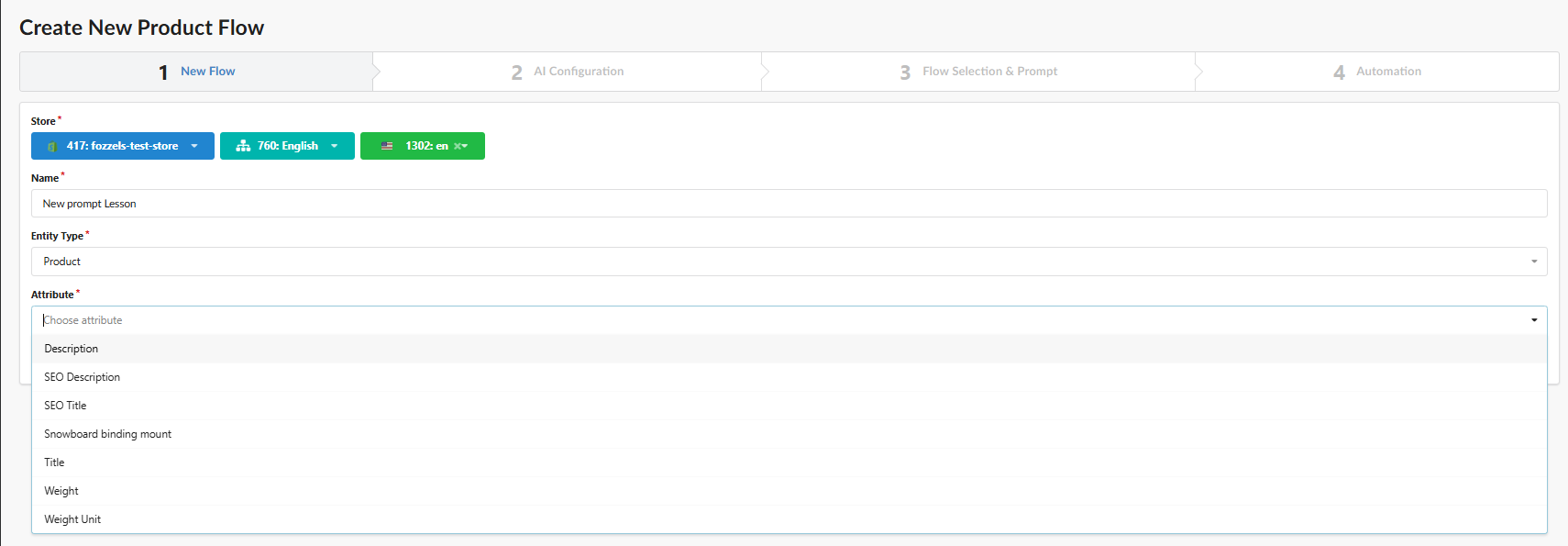Viewport: 1568px width, 546px height.
Task: Select Snowboard binding mount option
Action: tap(790, 434)
